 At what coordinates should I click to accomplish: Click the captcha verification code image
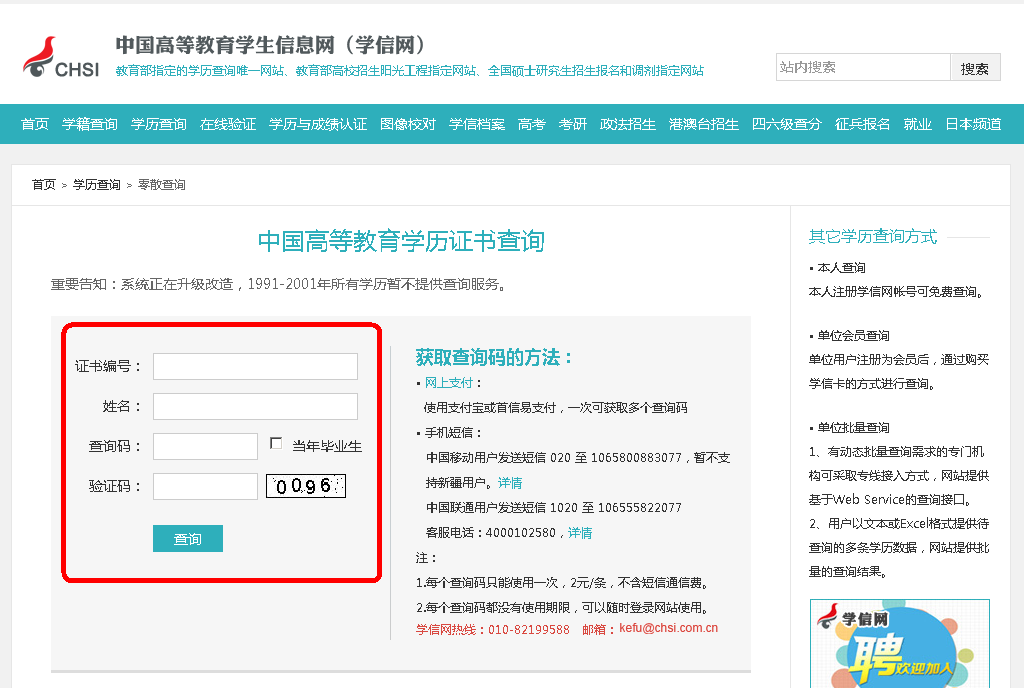[x=305, y=486]
